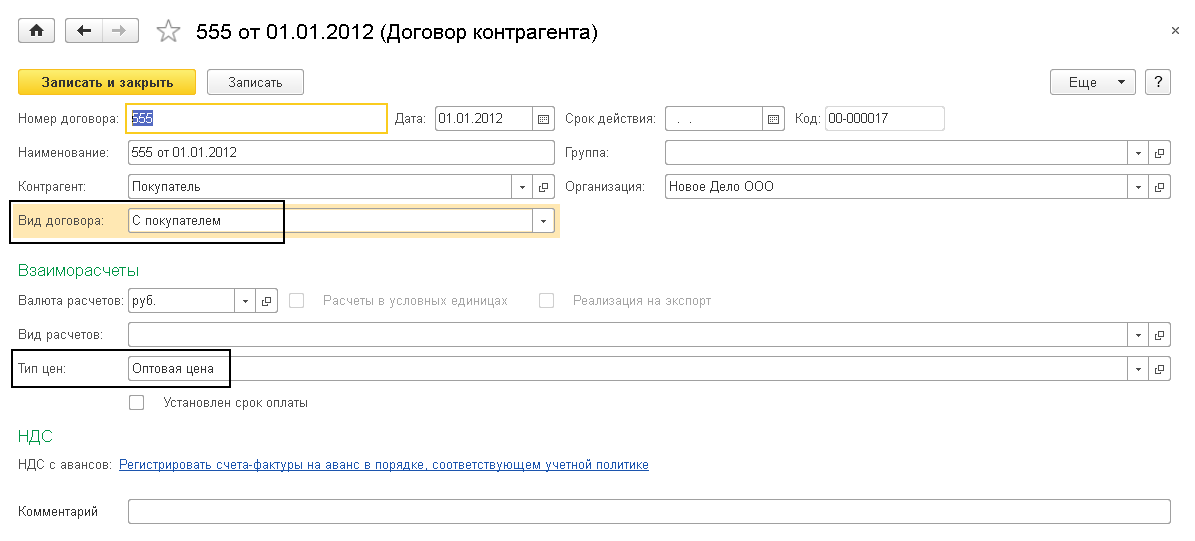Screen dimensions: 1195x541
Task: Expand the Вид договора dropdown
Action: tap(543, 221)
